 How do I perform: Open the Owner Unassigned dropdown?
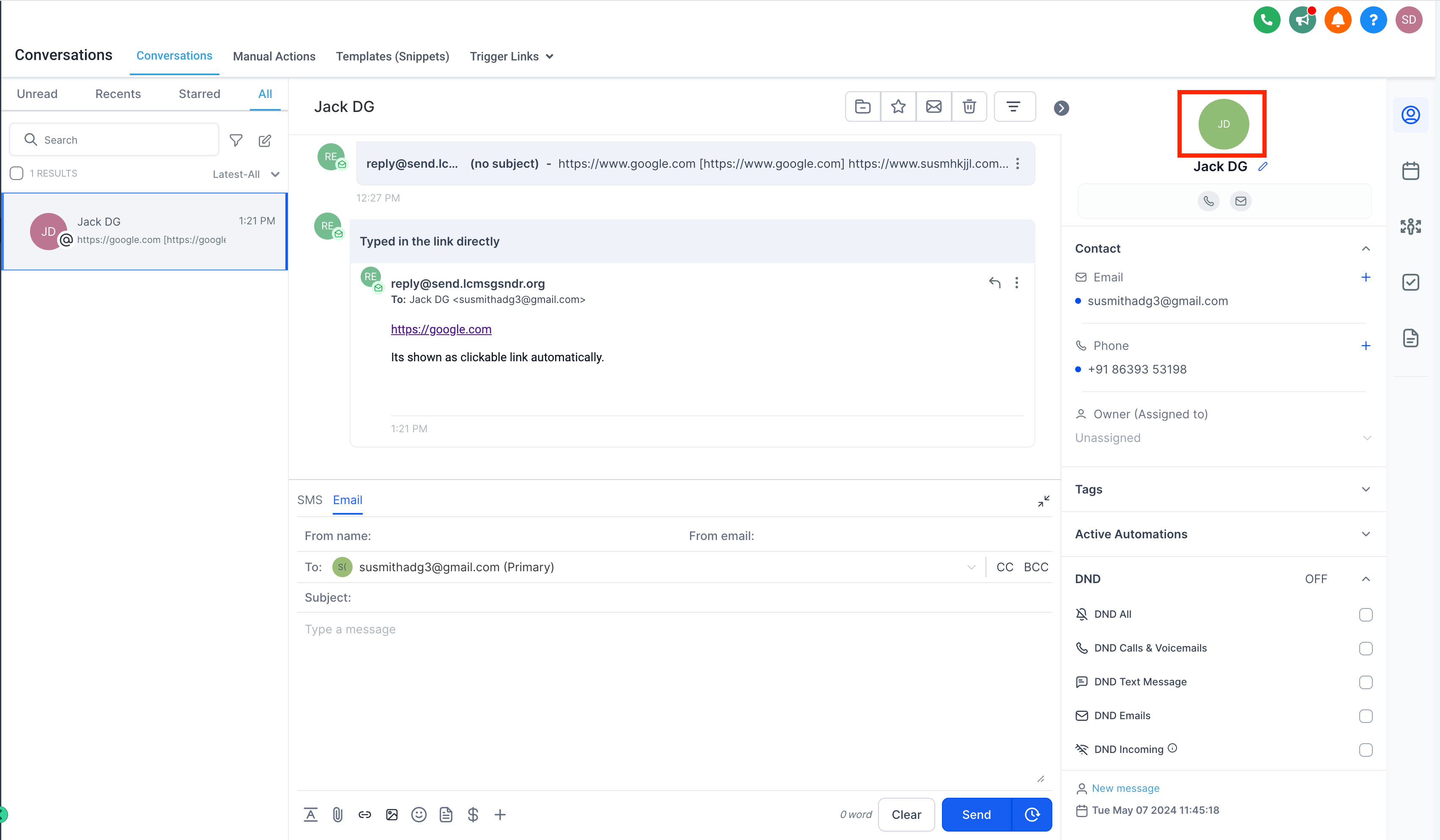point(1223,438)
